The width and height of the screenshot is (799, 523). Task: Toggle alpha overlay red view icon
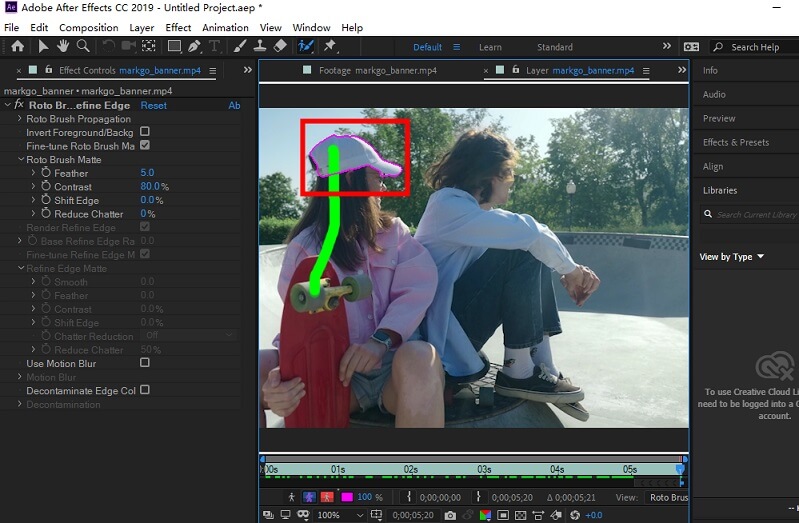[327, 497]
